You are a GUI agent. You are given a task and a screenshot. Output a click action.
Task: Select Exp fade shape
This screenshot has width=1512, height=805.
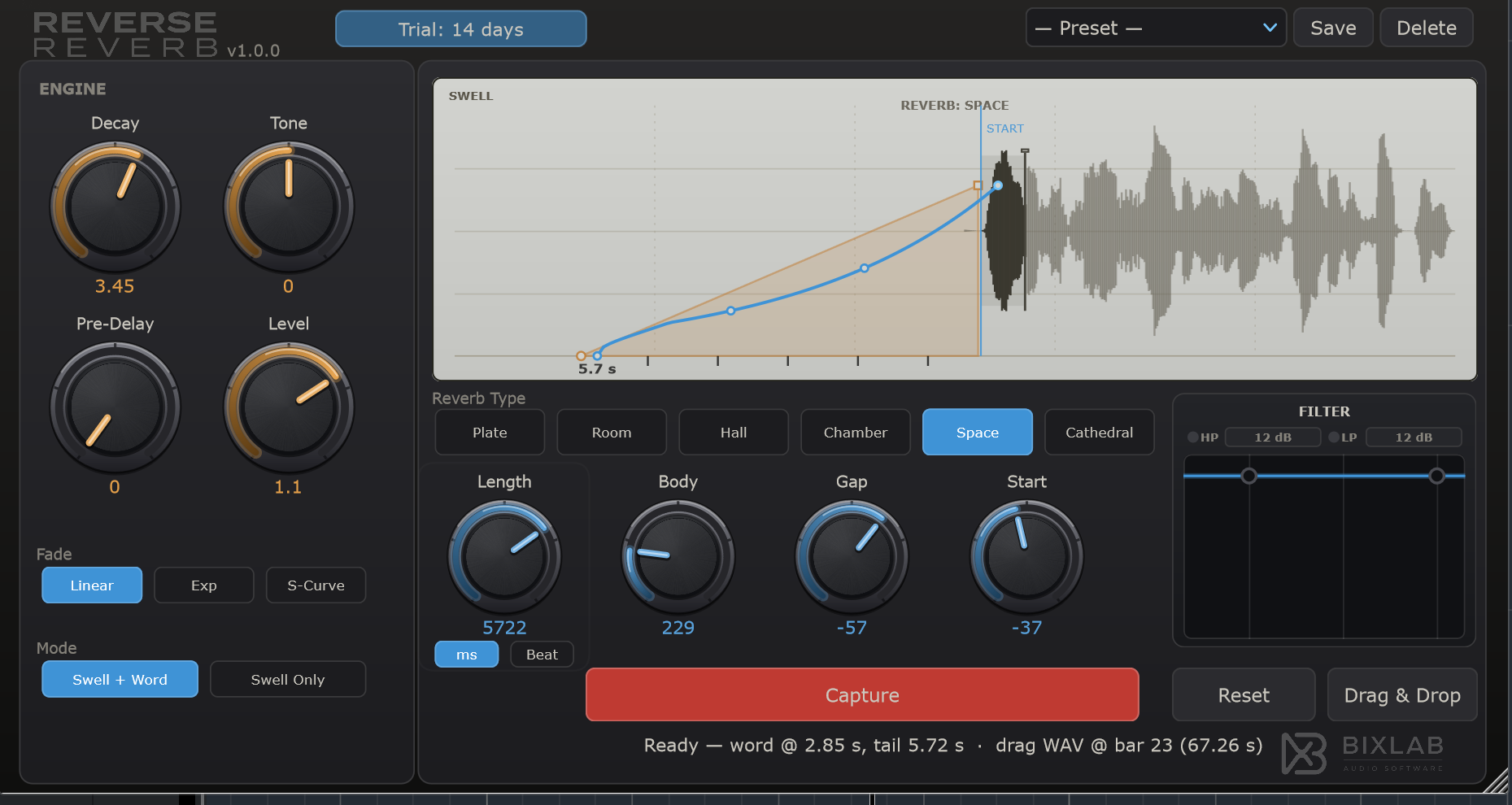pyautogui.click(x=204, y=585)
